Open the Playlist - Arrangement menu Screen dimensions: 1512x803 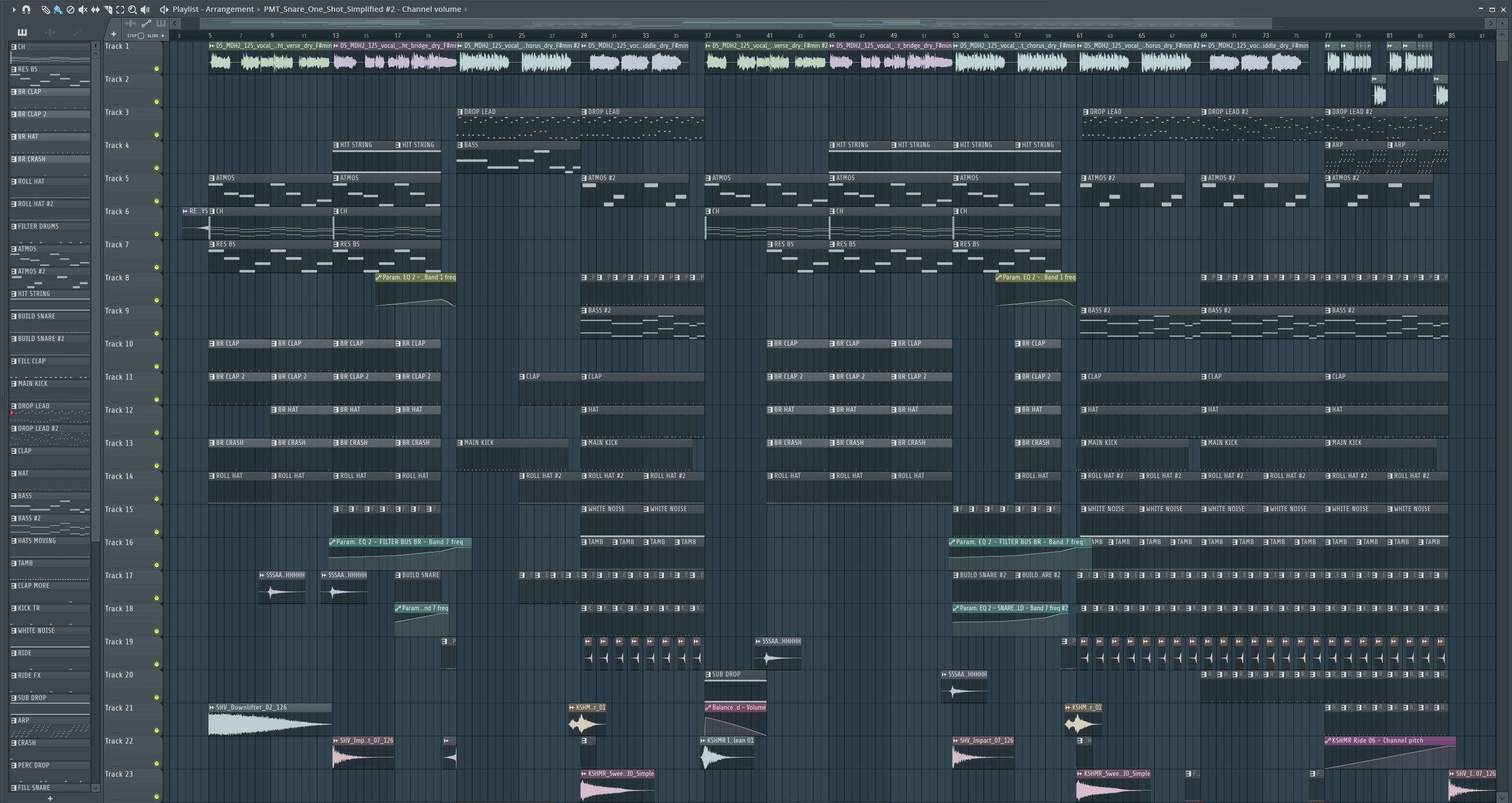(213, 9)
